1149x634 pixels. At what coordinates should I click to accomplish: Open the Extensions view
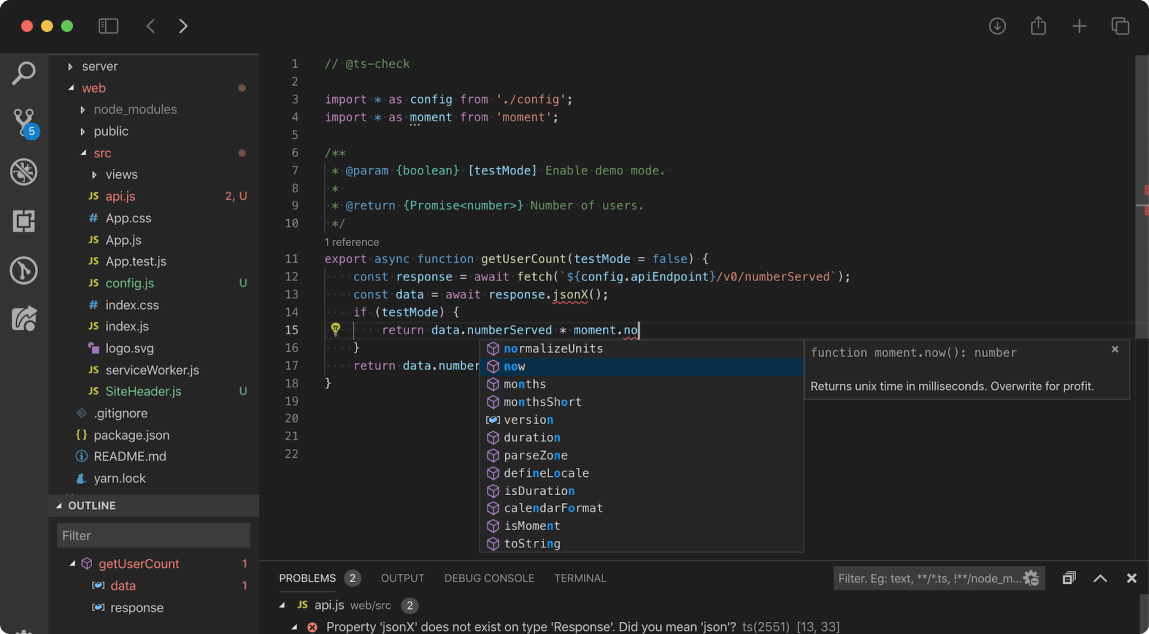tap(23, 221)
